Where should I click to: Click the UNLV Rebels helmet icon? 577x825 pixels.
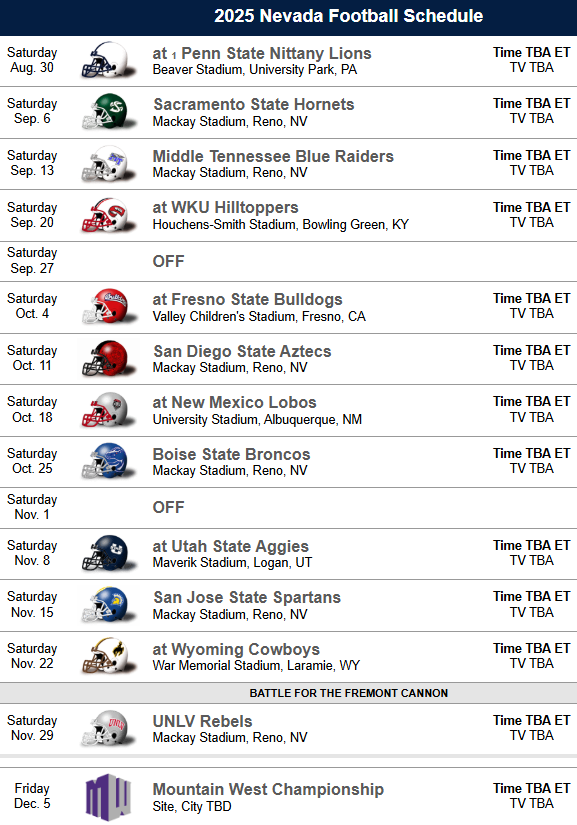coord(107,729)
